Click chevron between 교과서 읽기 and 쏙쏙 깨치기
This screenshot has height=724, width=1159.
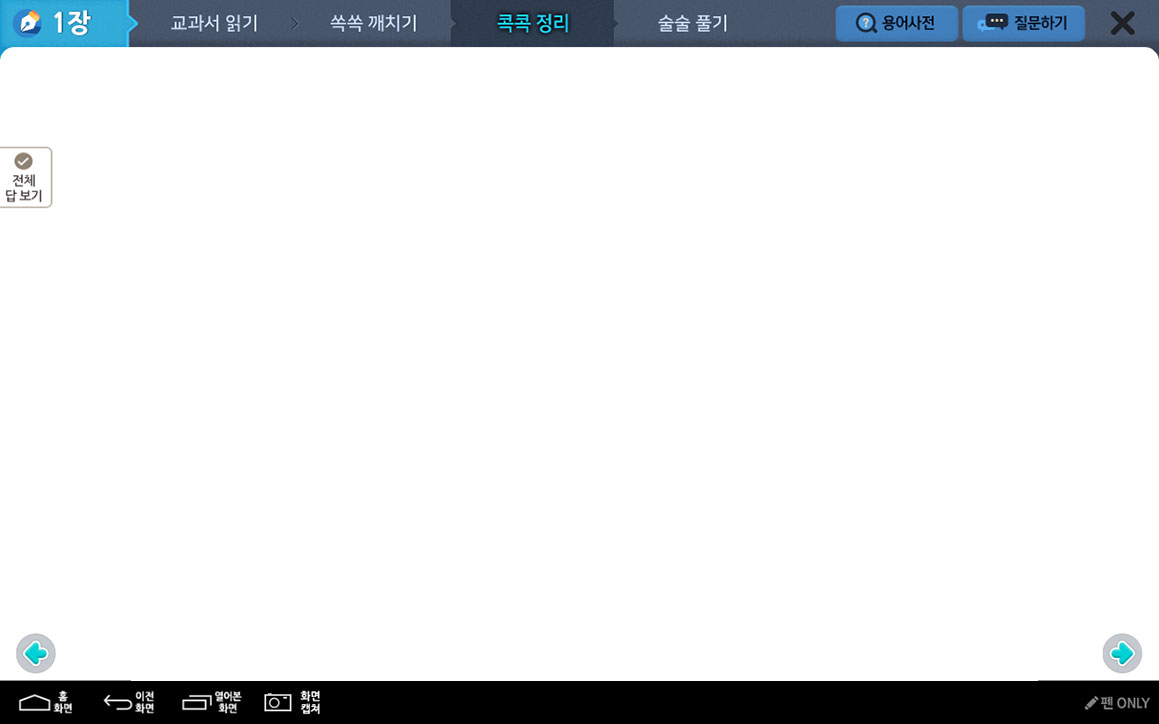(295, 24)
